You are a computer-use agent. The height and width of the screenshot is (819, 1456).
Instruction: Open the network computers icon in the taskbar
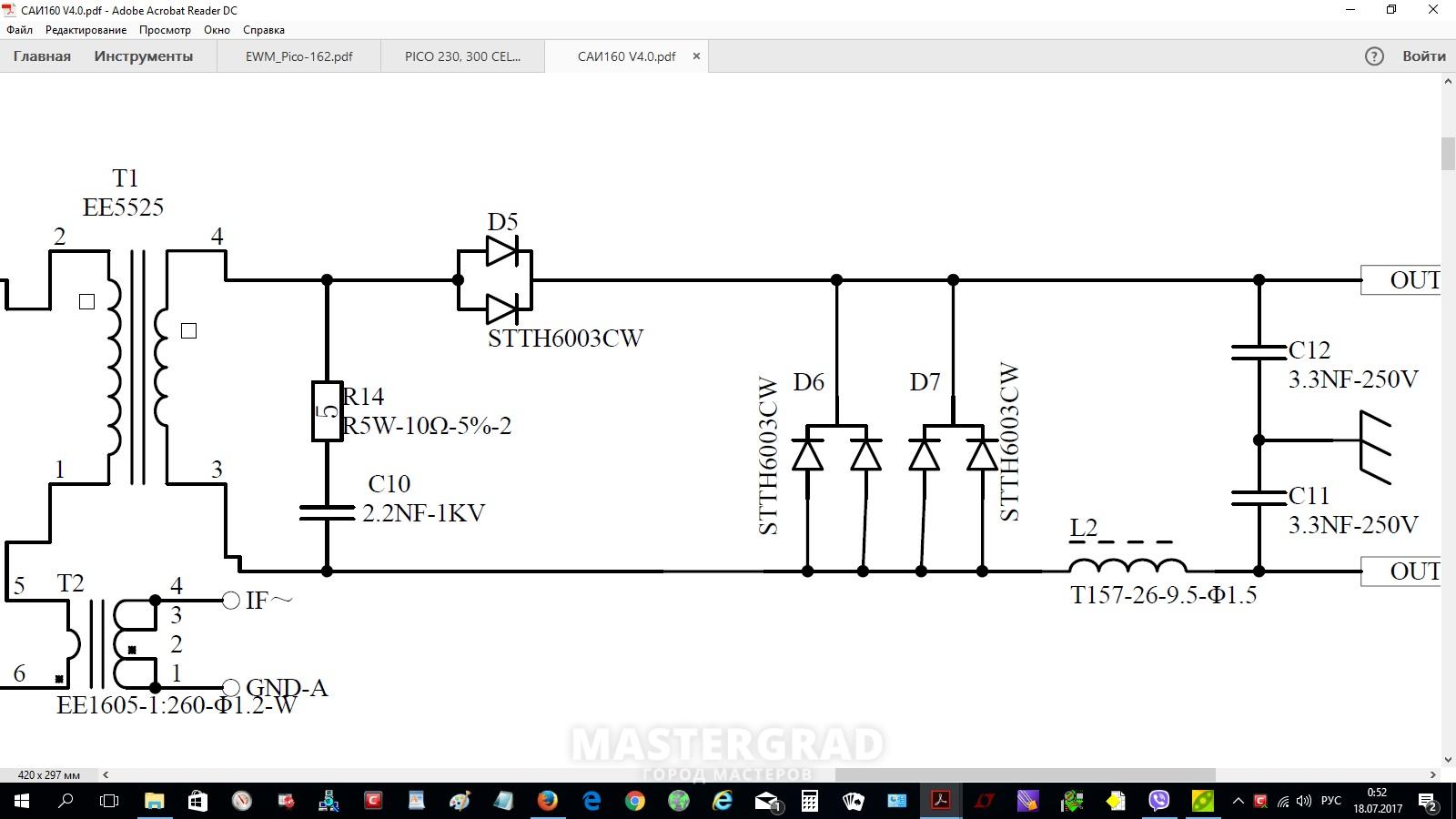click(329, 801)
